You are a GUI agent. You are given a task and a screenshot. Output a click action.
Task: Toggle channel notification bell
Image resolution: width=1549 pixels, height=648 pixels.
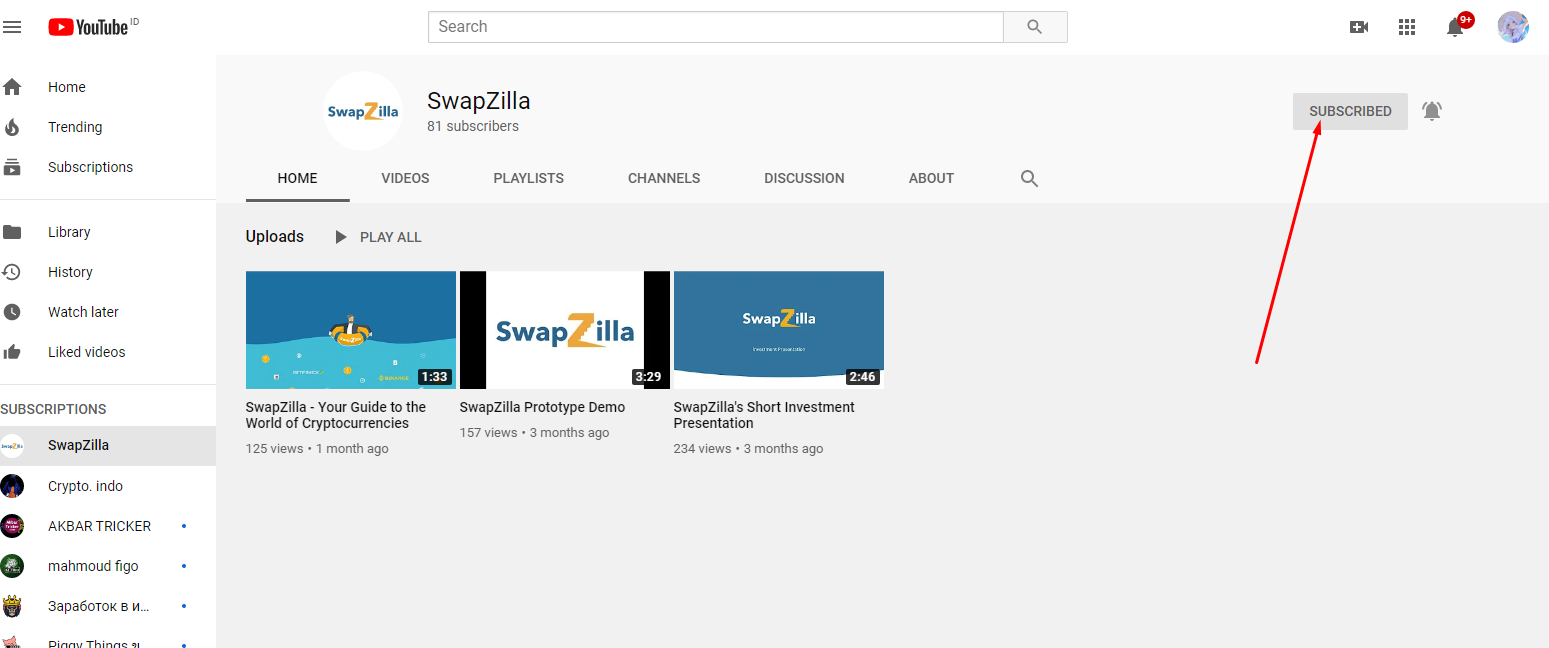(x=1432, y=111)
